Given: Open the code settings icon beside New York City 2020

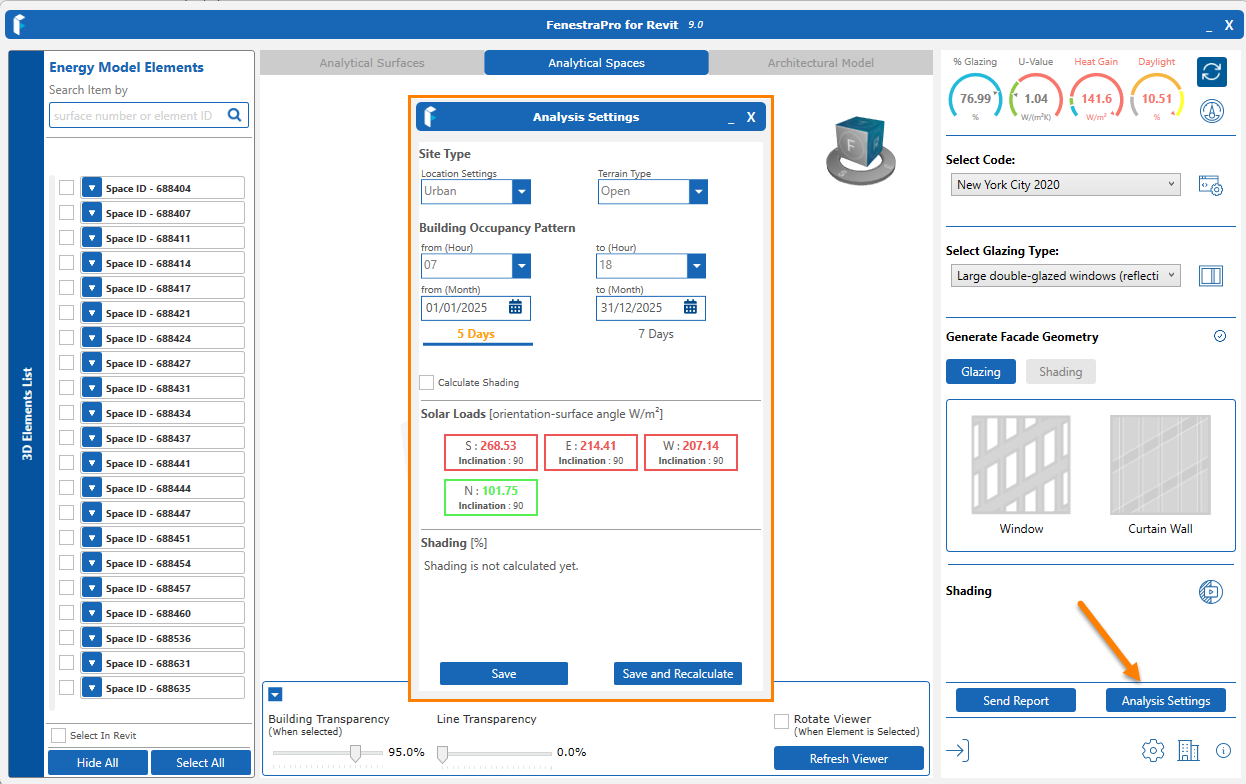Looking at the screenshot, I should [1210, 186].
